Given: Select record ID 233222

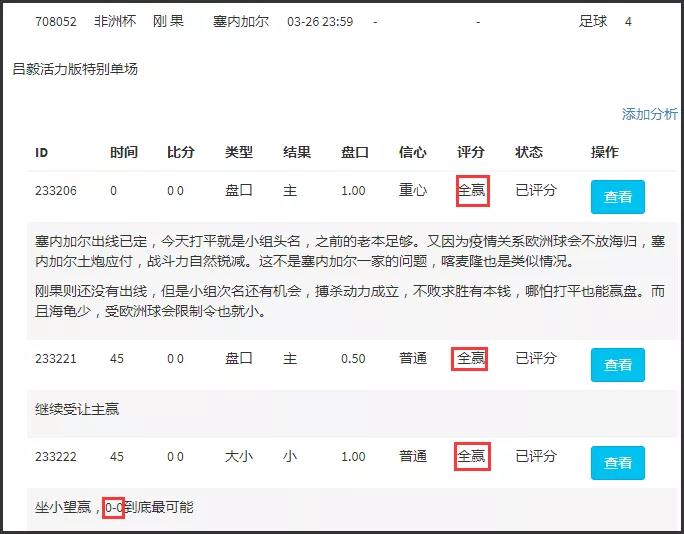Looking at the screenshot, I should pyautogui.click(x=56, y=457).
